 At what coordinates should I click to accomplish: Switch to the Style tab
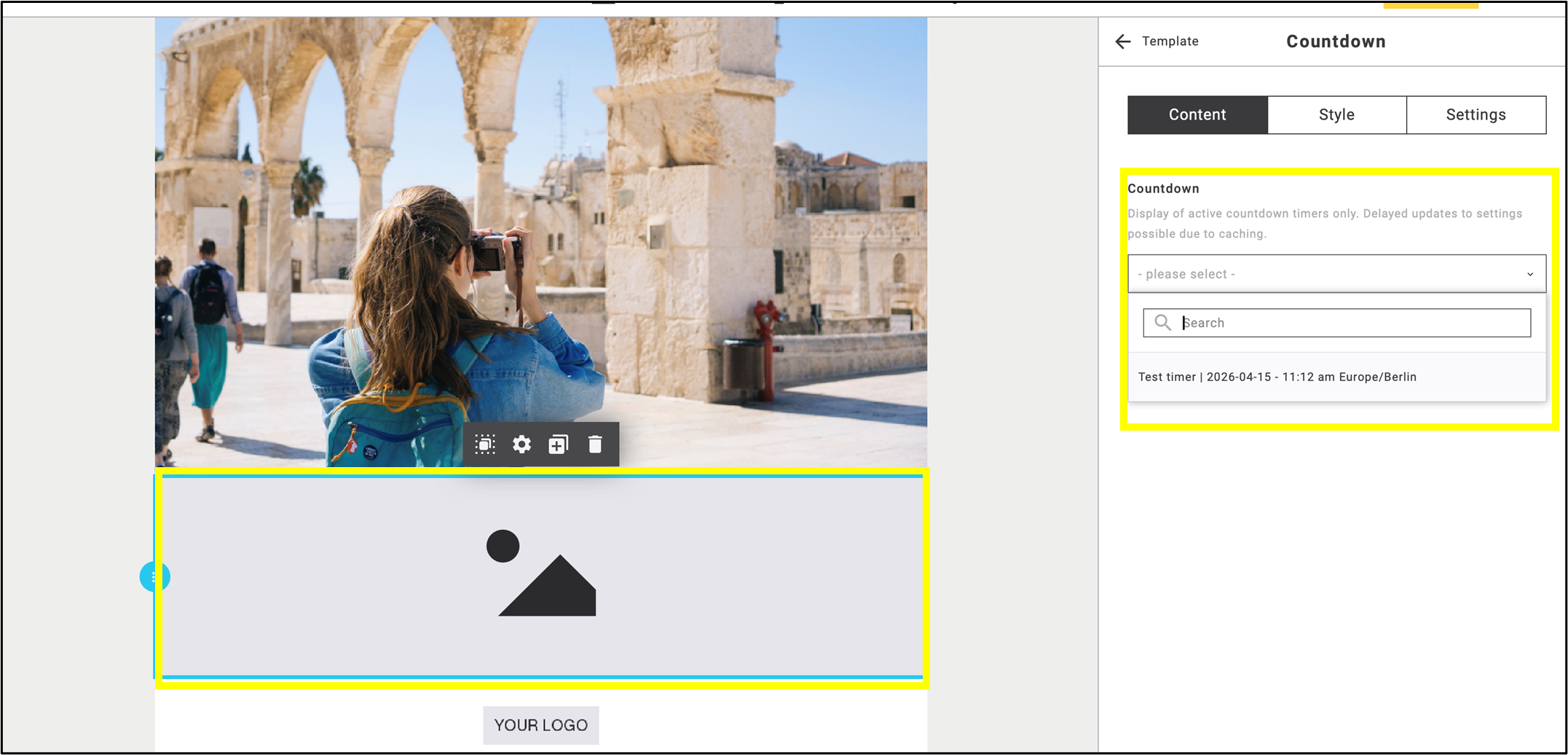[x=1336, y=115]
